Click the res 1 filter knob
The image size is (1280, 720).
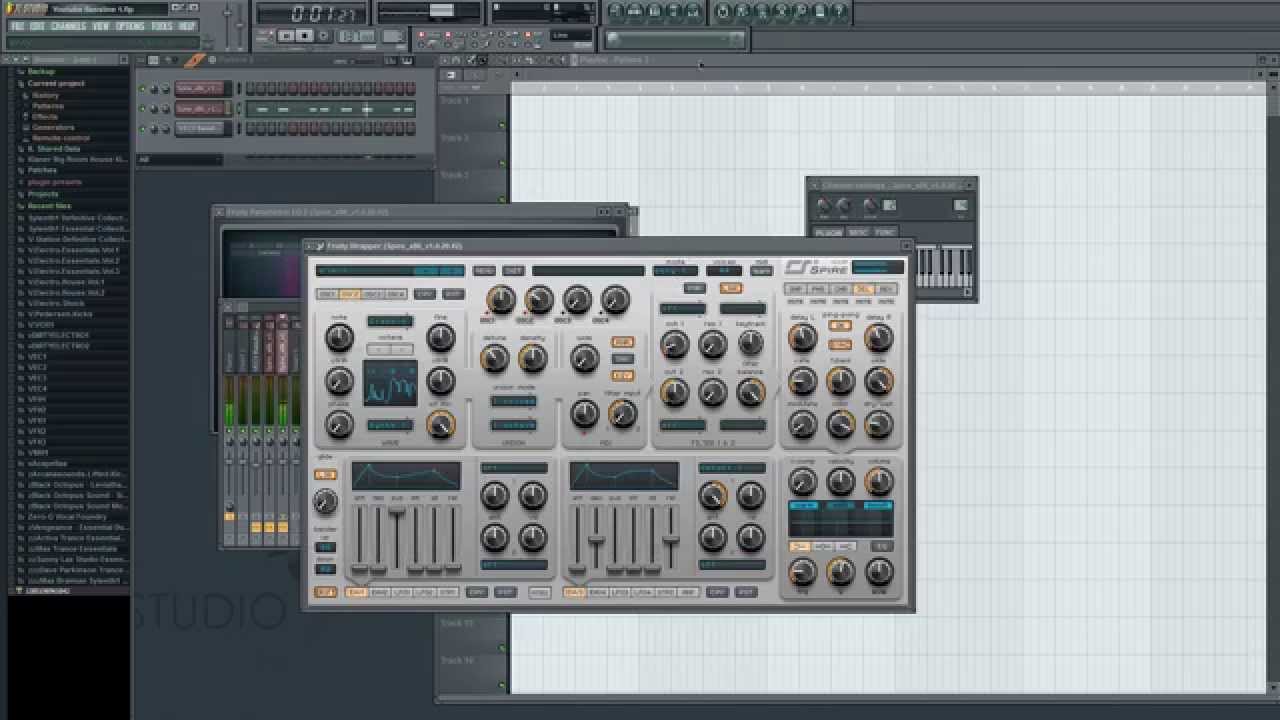(x=713, y=344)
